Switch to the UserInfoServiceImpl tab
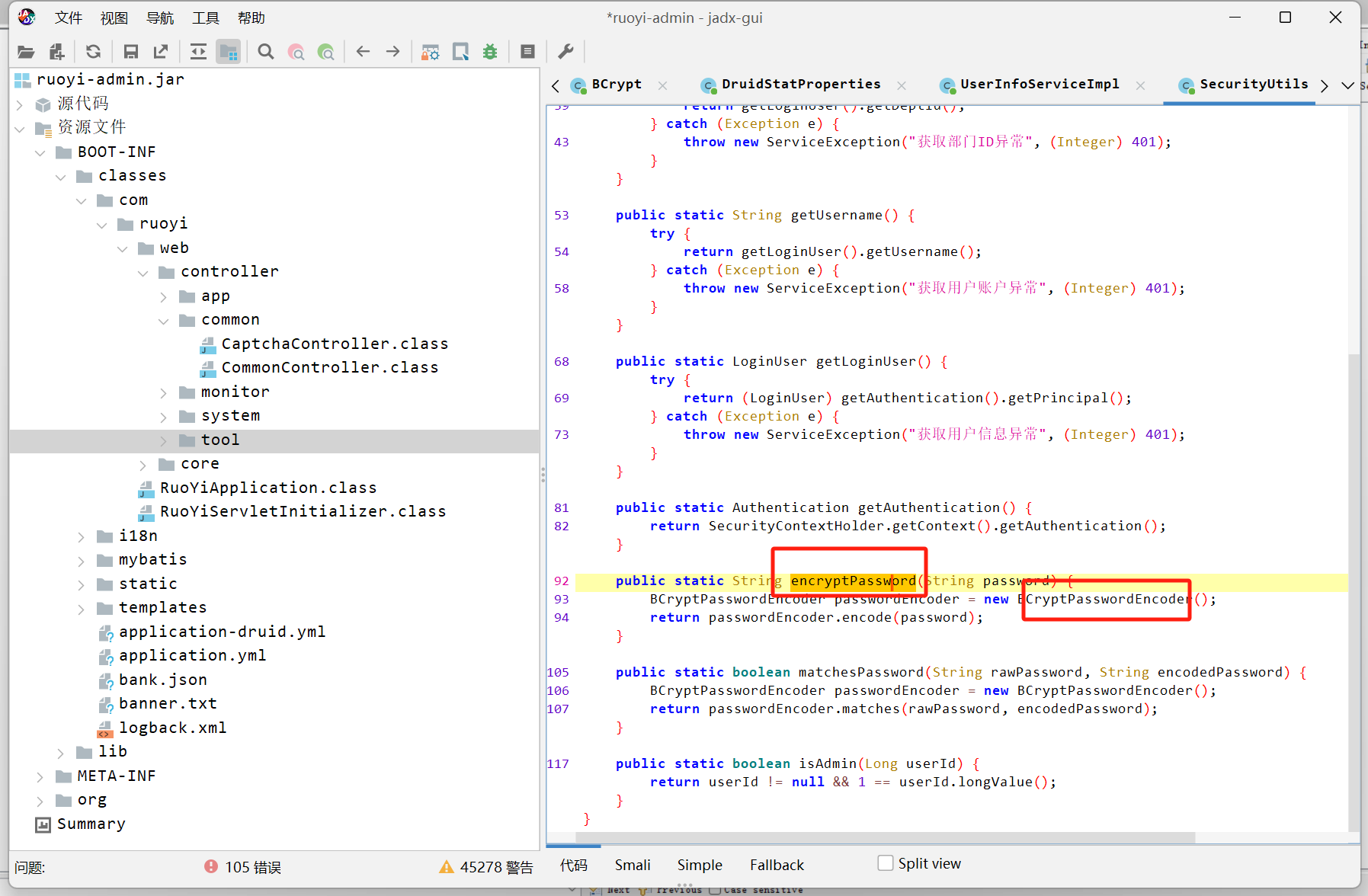Screen dimensions: 1368x896 (x=1039, y=85)
